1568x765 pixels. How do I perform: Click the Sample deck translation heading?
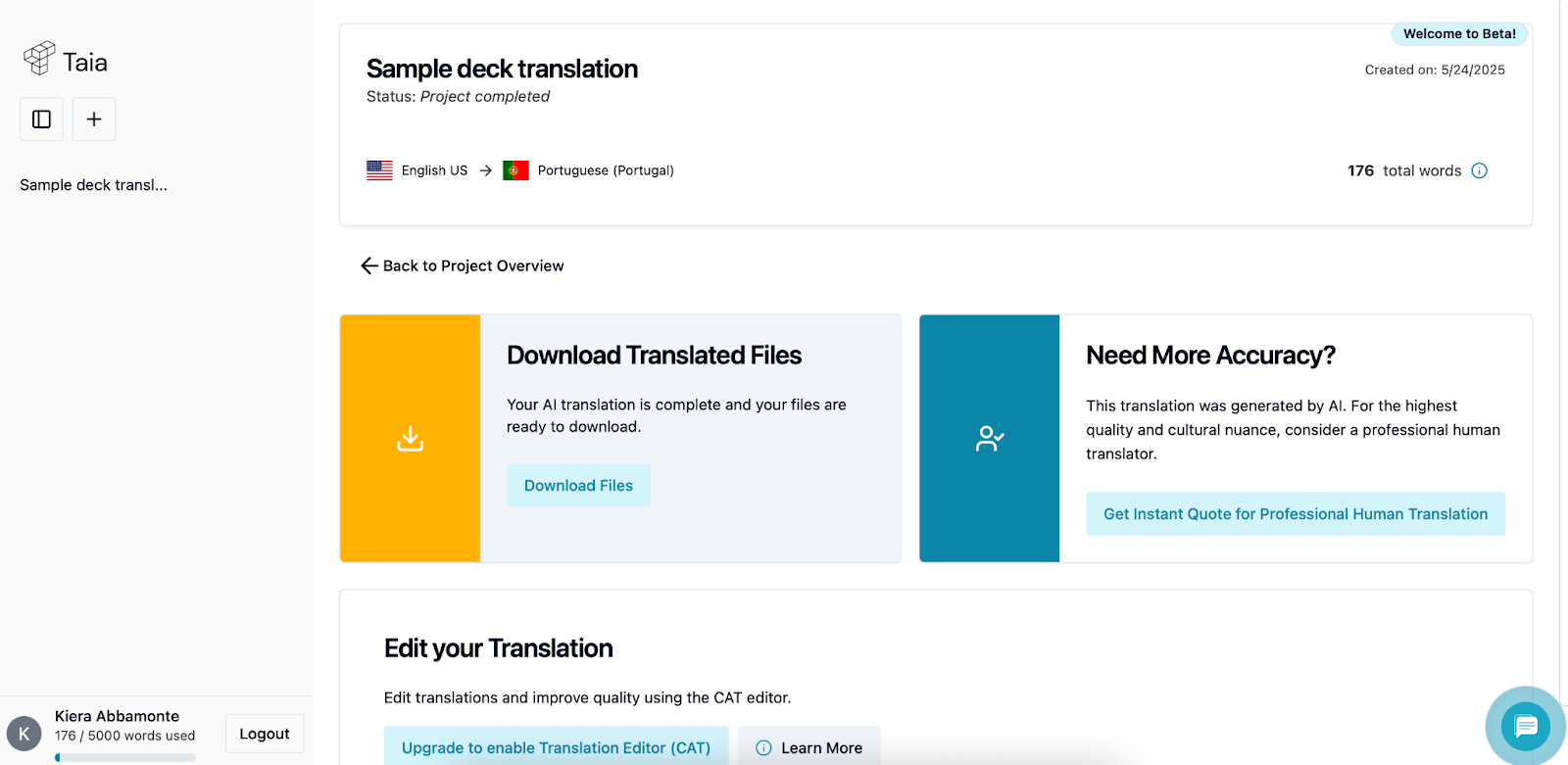pos(502,70)
